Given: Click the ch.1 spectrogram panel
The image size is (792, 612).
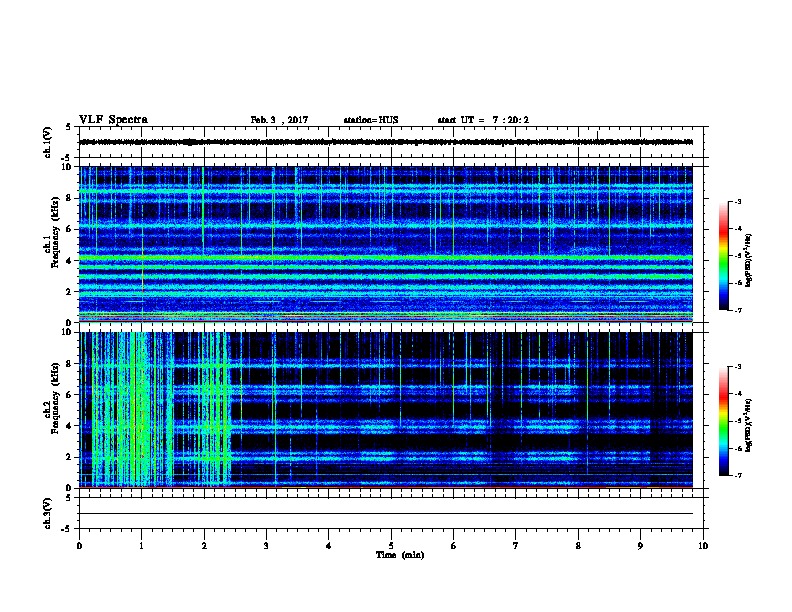Looking at the screenshot, I should coord(386,244).
